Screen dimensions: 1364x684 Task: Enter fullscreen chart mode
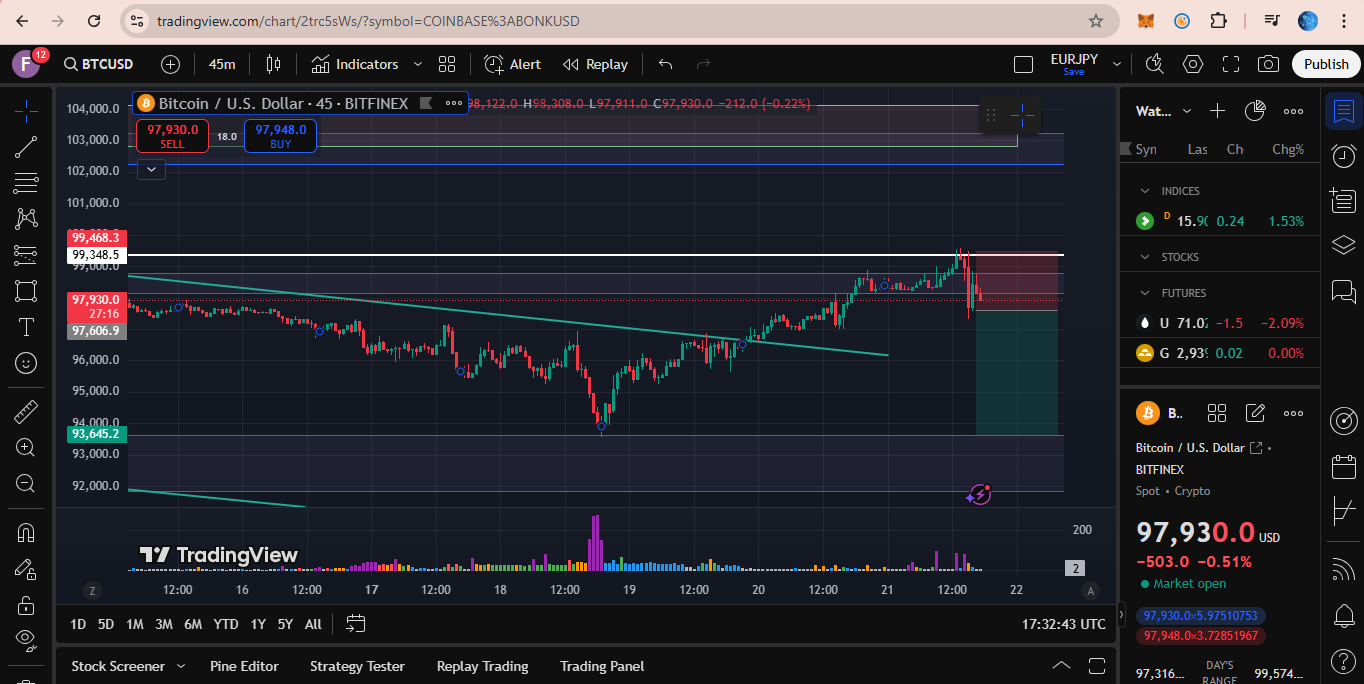click(1231, 64)
